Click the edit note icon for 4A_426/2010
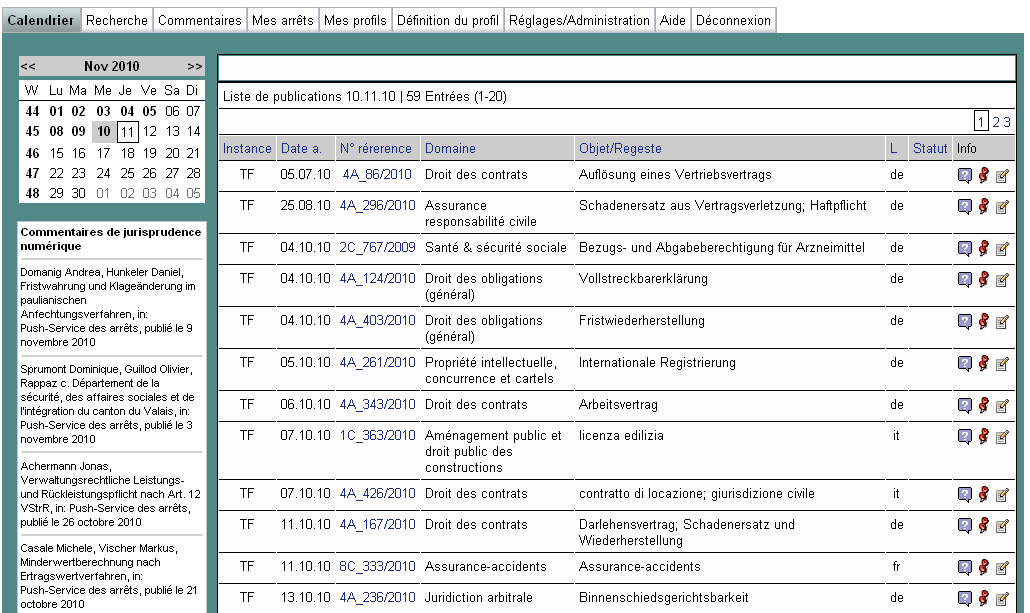This screenshot has width=1030, height=613. tap(1002, 494)
